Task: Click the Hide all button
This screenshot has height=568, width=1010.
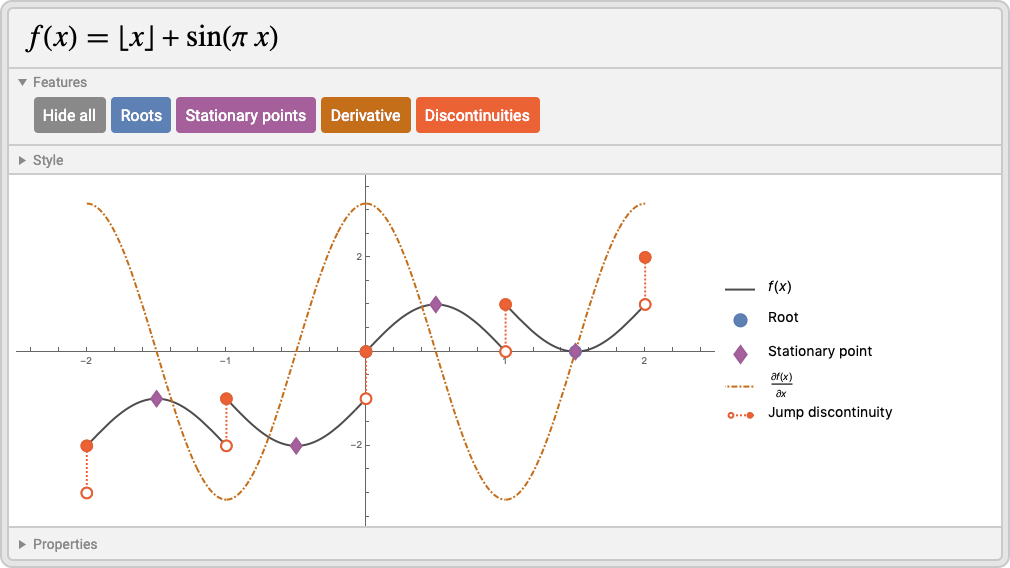Action: point(70,115)
